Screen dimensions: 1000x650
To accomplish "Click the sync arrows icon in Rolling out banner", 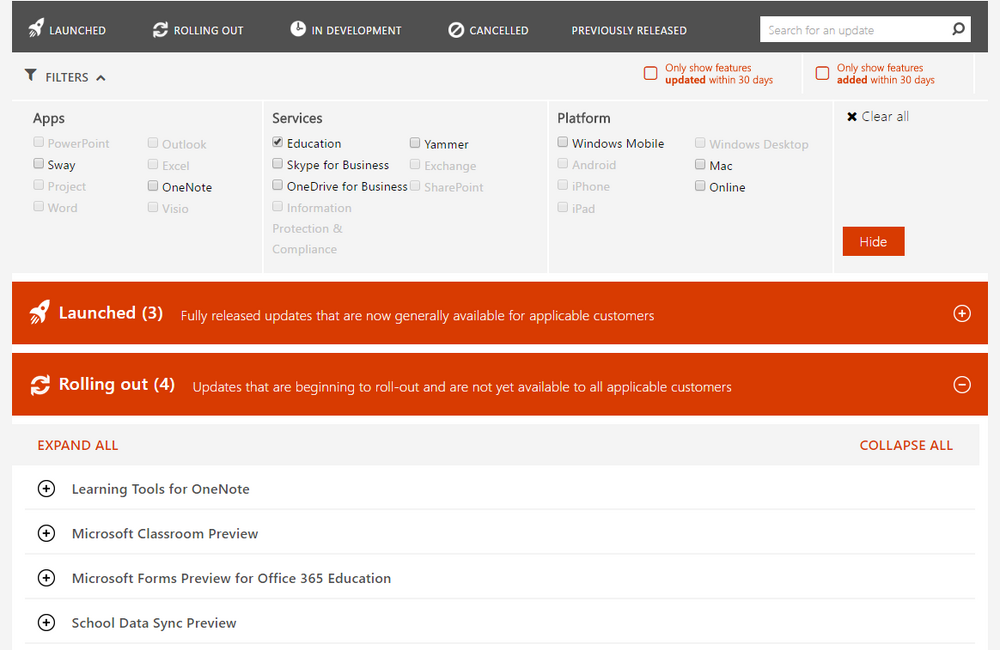I will tap(40, 385).
